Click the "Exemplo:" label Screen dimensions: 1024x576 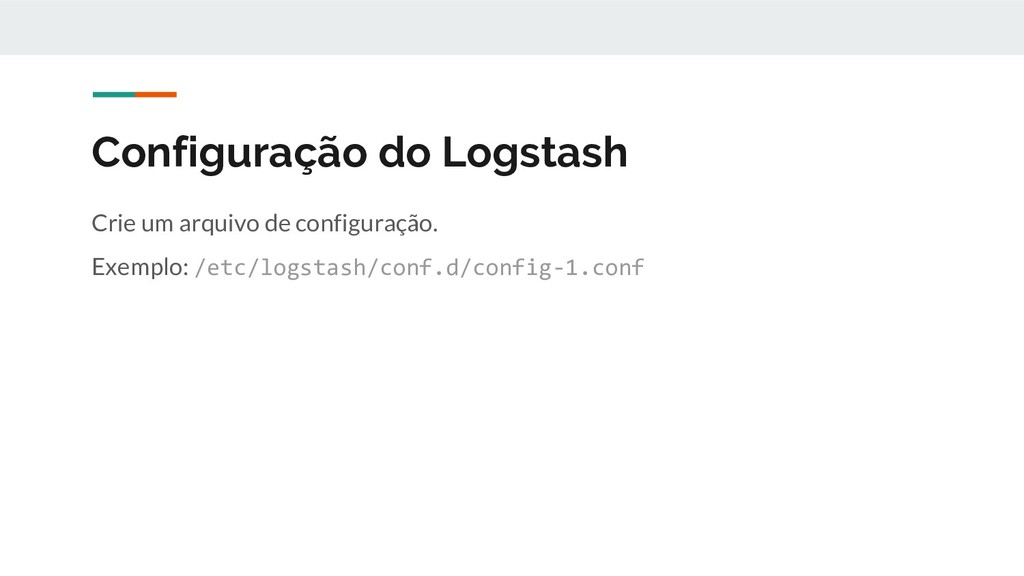coord(140,268)
